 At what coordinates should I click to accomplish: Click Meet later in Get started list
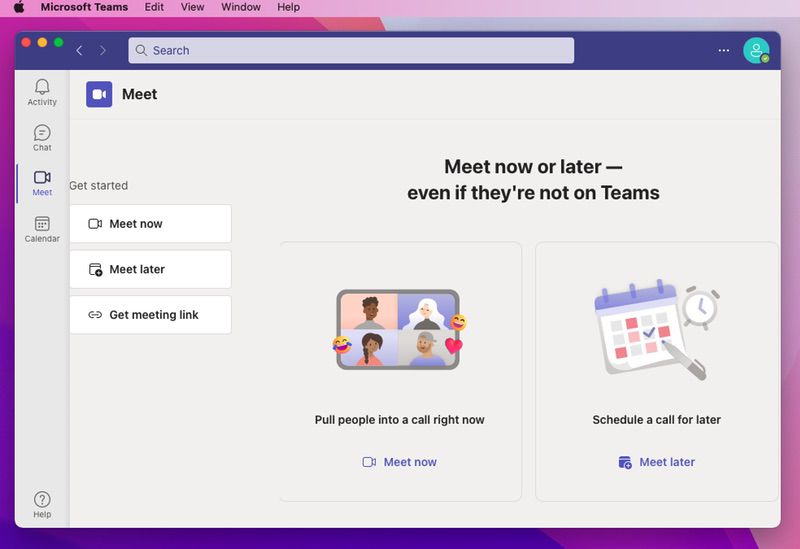(151, 269)
